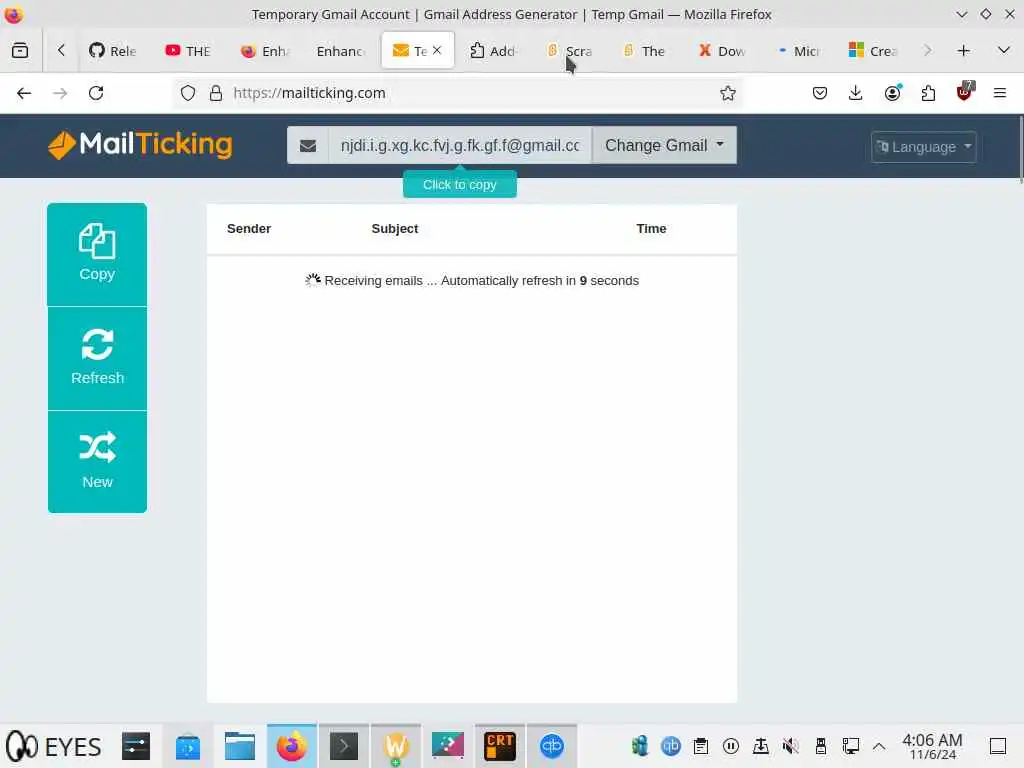Click the shield tracking protection icon
The image size is (1024, 768).
[x=188, y=93]
